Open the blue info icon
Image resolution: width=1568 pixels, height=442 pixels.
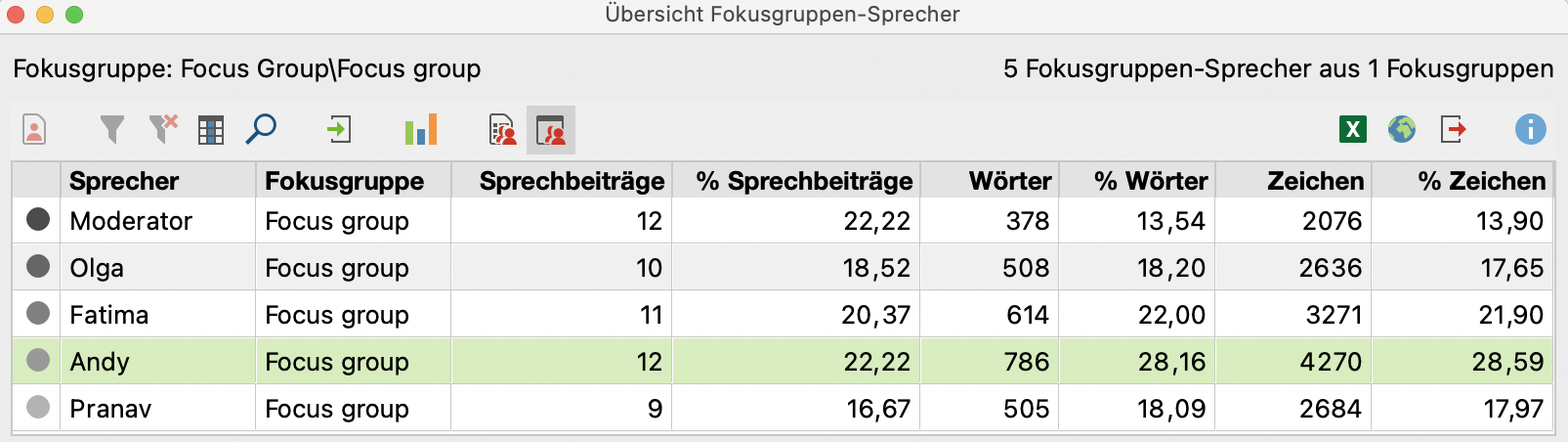1530,129
